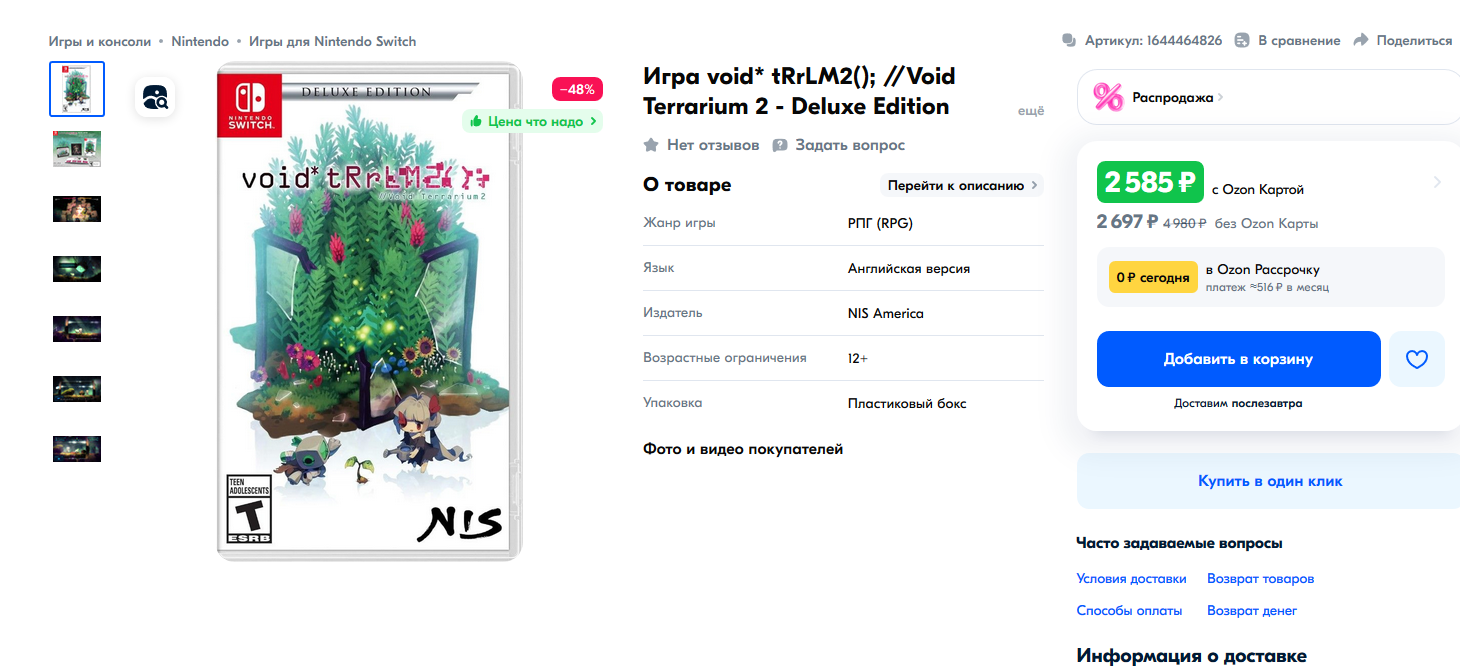
Task: Open the Условия доставки link
Action: (1131, 579)
